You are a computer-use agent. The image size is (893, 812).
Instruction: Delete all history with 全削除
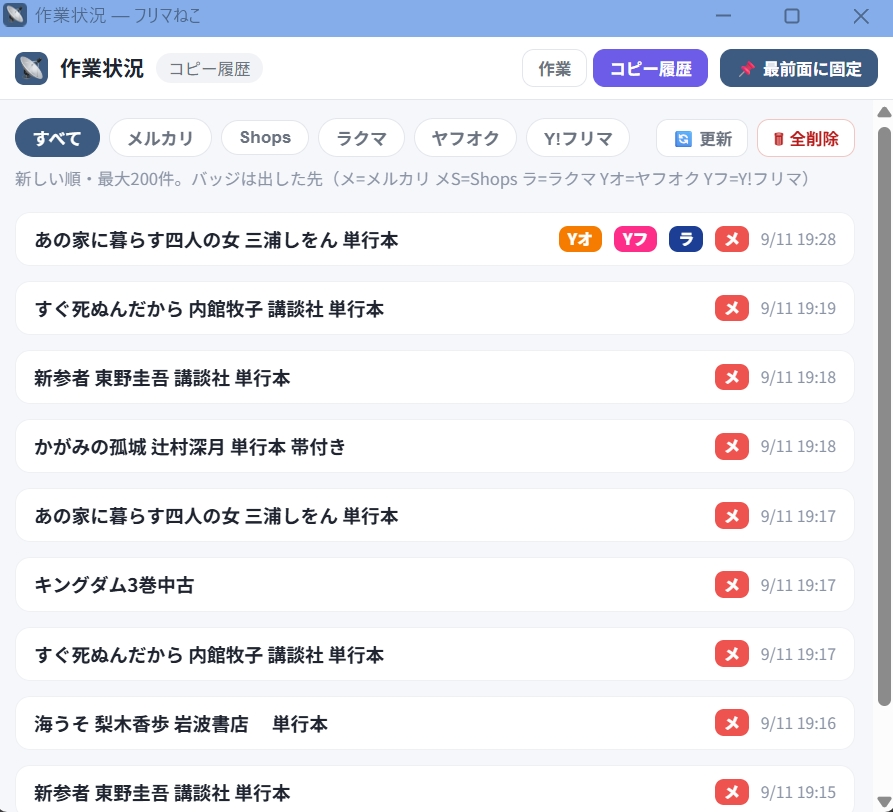point(805,138)
